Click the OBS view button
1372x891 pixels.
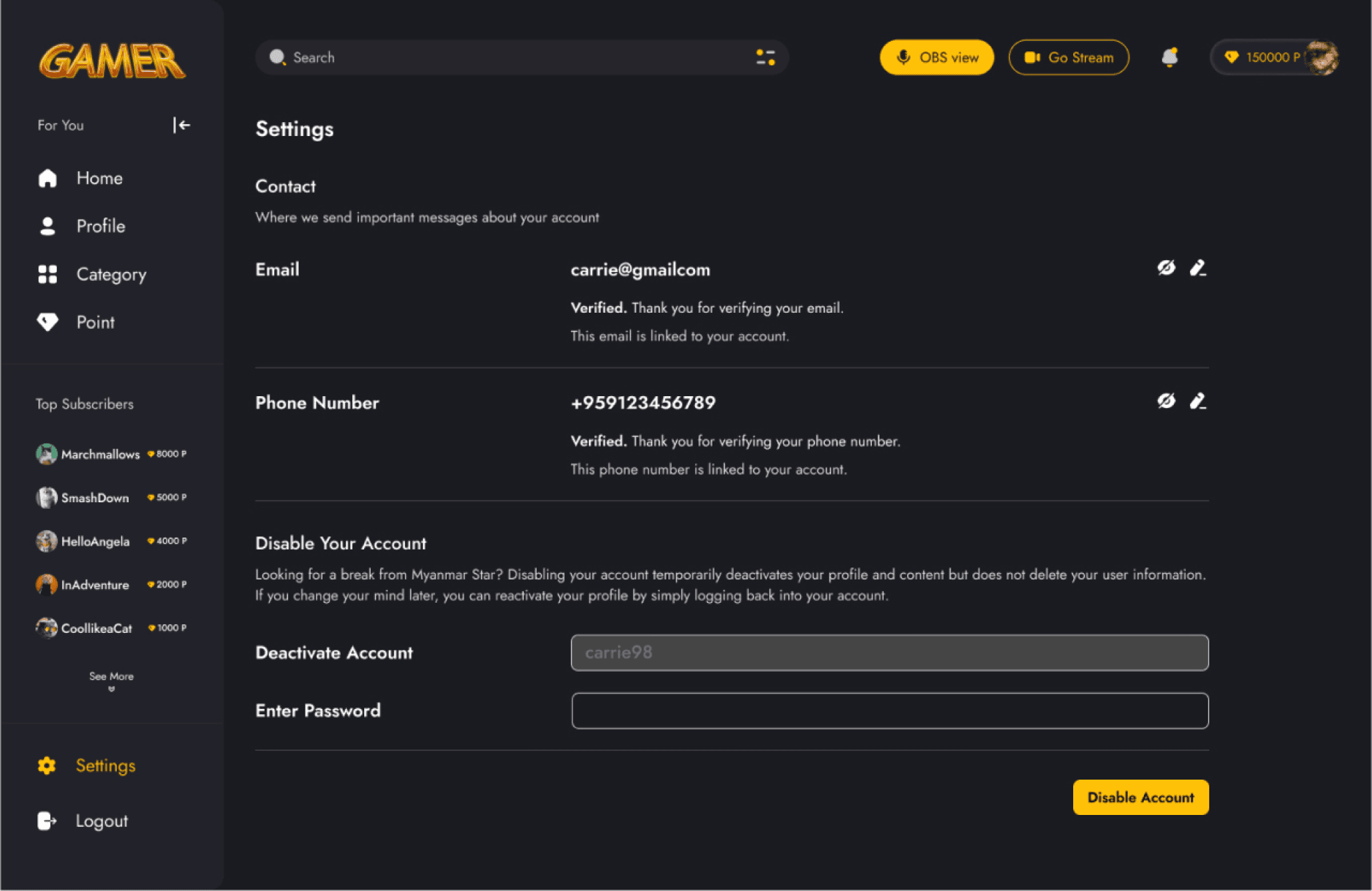pos(936,57)
